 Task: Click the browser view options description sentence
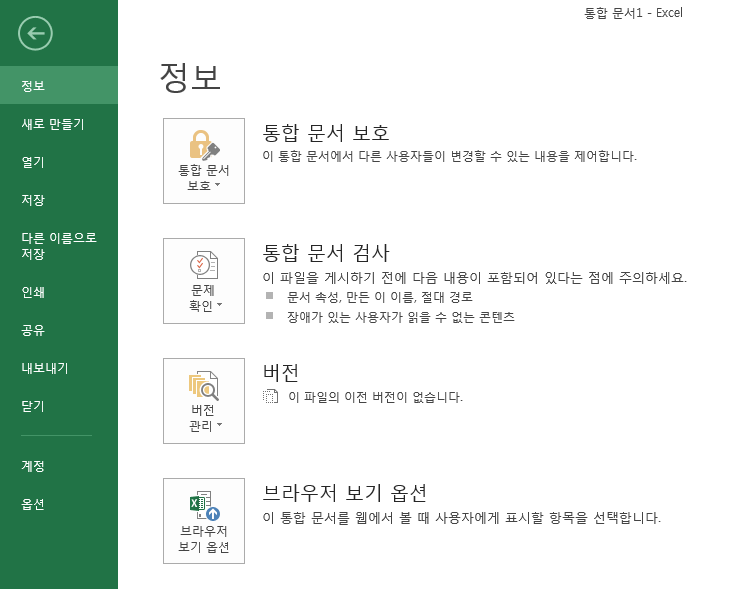(x=461, y=517)
